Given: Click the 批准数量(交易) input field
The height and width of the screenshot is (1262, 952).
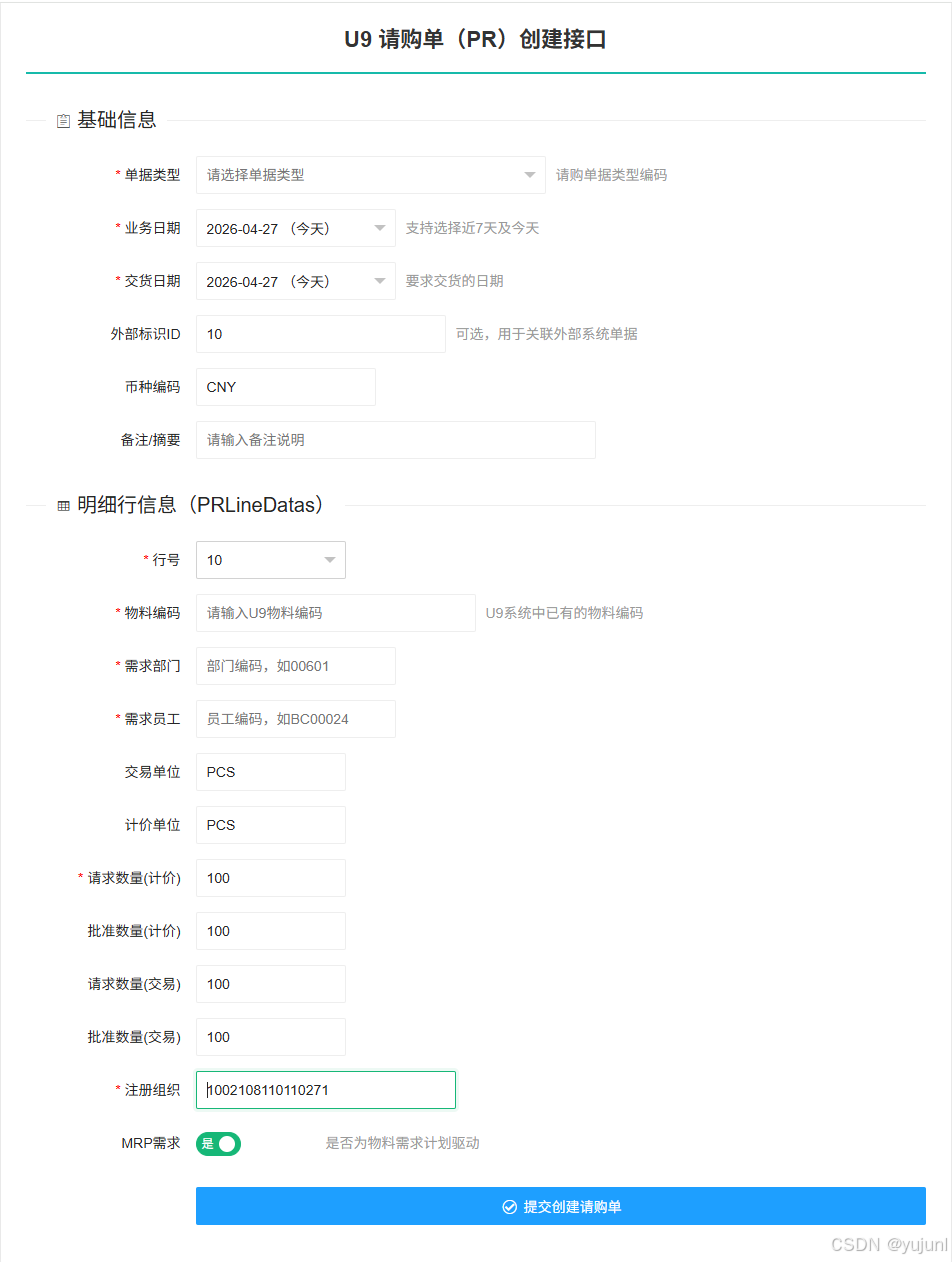Looking at the screenshot, I should pos(271,1037).
